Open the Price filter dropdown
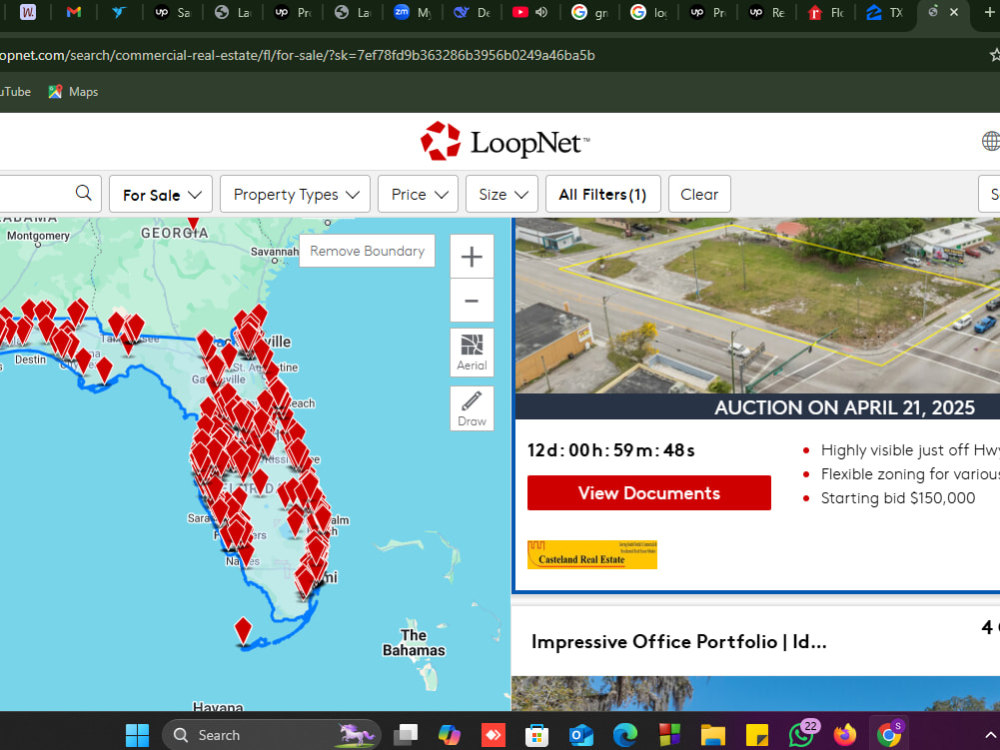This screenshot has width=1000, height=750. point(418,195)
